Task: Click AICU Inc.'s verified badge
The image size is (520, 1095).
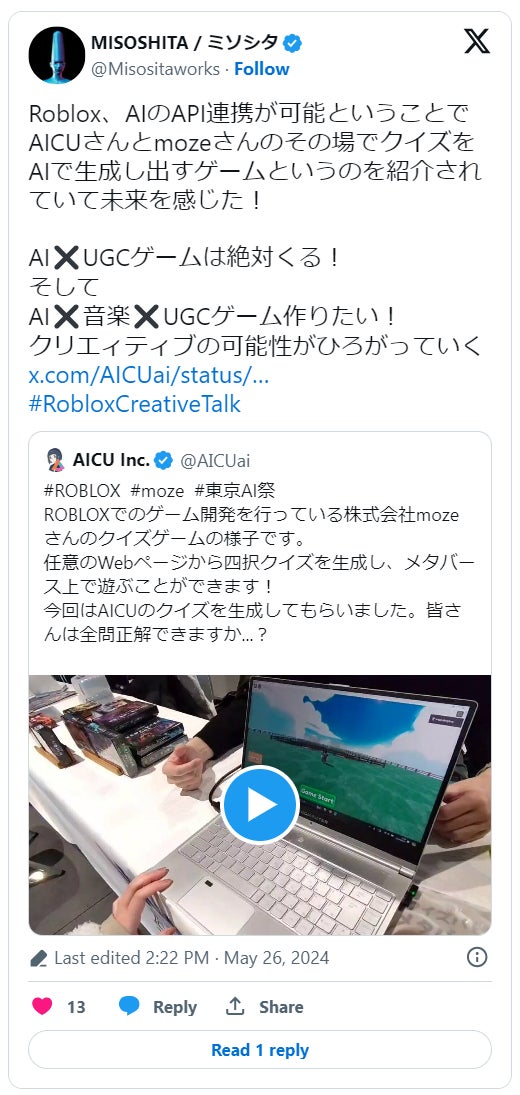Action: pos(163,460)
